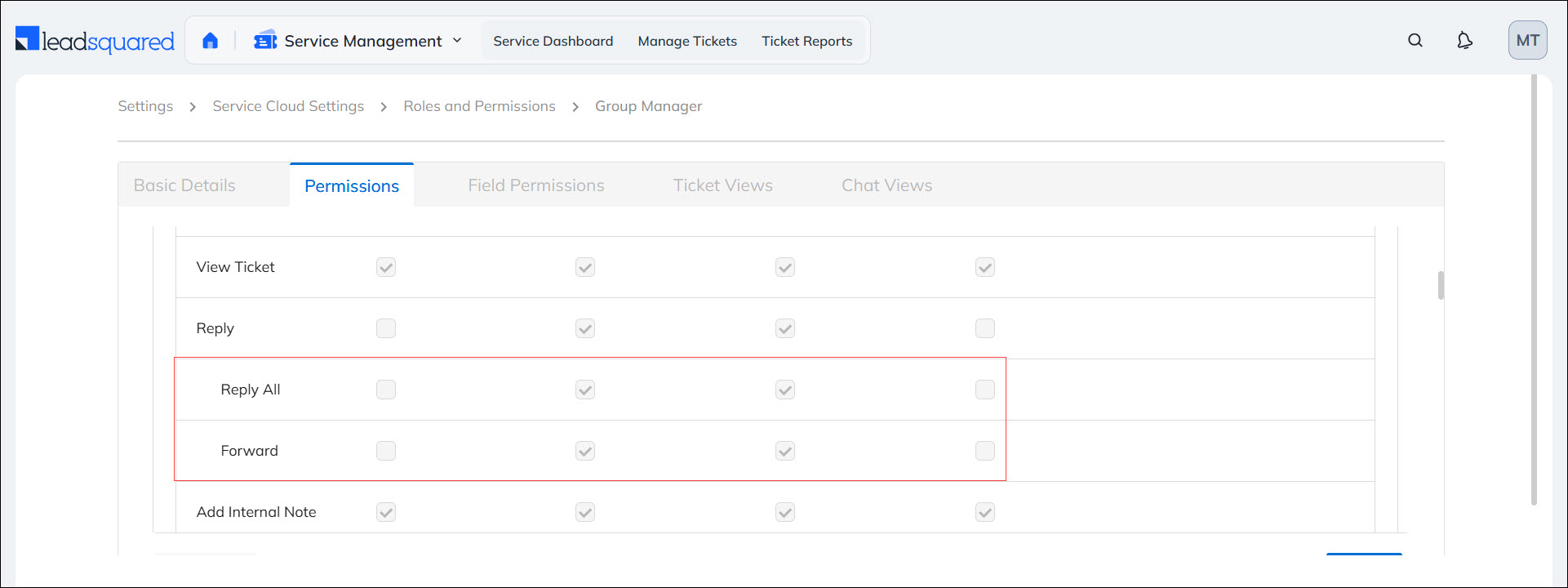The height and width of the screenshot is (588, 1568).
Task: Switch to the Field Permissions tab
Action: click(536, 185)
